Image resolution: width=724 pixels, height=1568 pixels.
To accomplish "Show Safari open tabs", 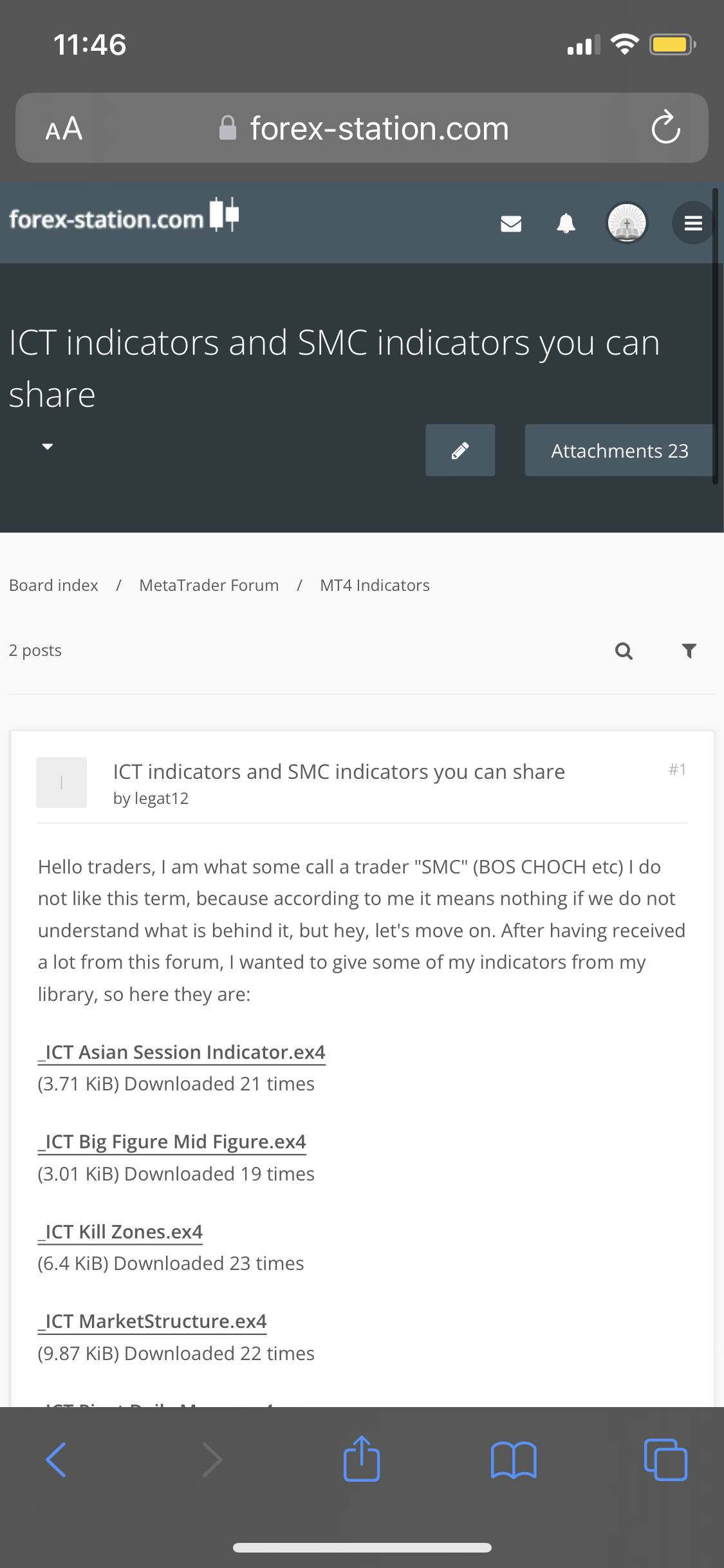I will (665, 1459).
